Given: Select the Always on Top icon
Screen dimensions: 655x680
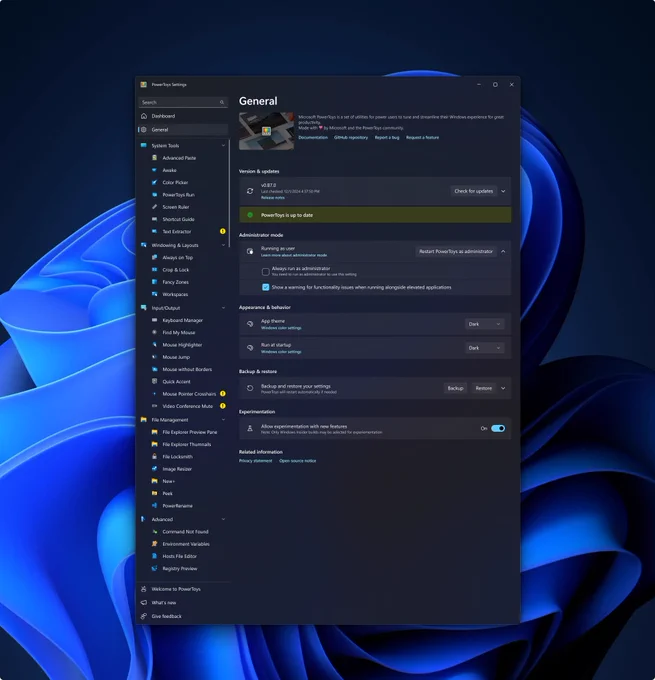Looking at the screenshot, I should [154, 257].
